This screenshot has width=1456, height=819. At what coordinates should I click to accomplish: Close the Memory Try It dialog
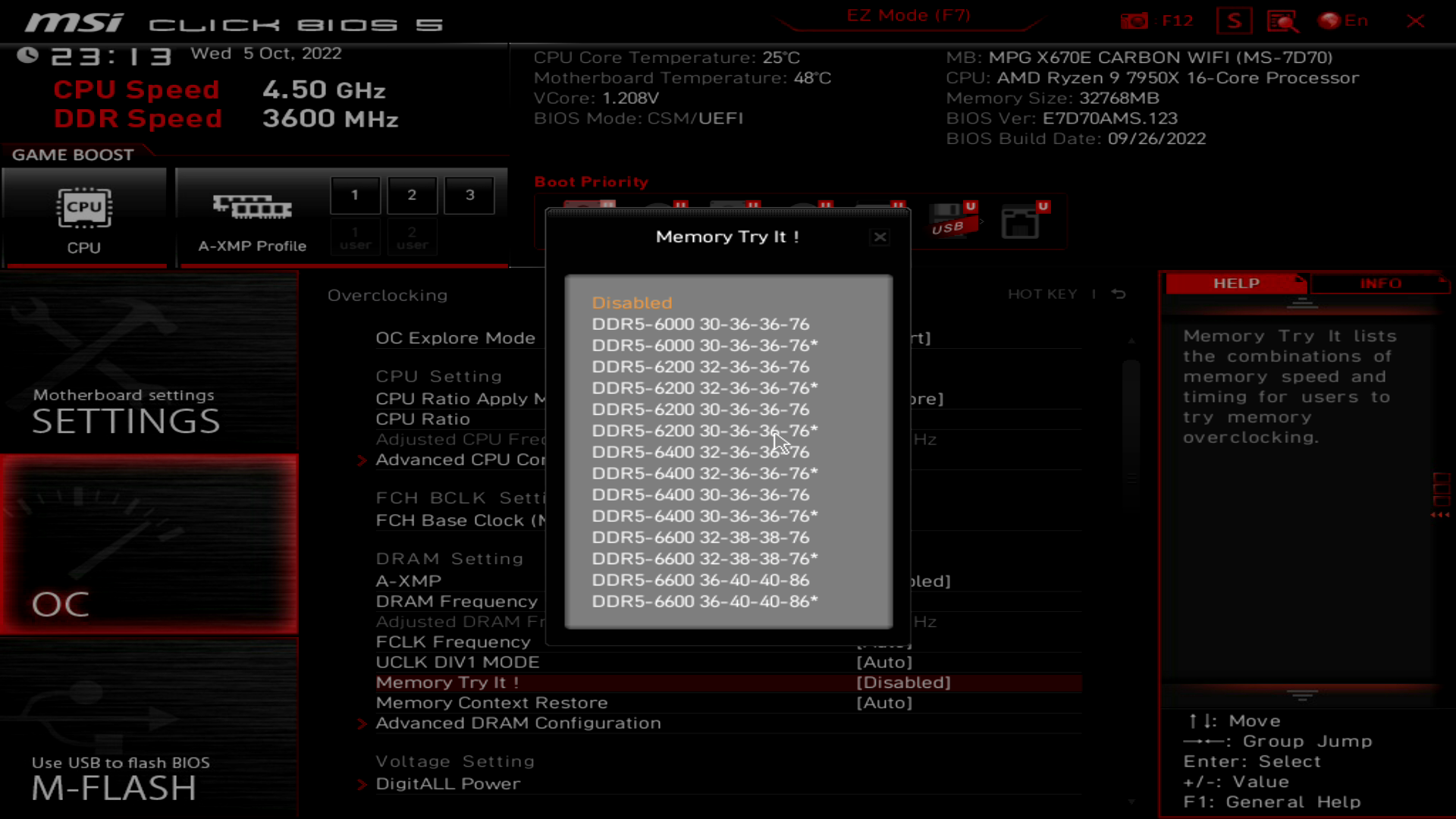click(880, 237)
